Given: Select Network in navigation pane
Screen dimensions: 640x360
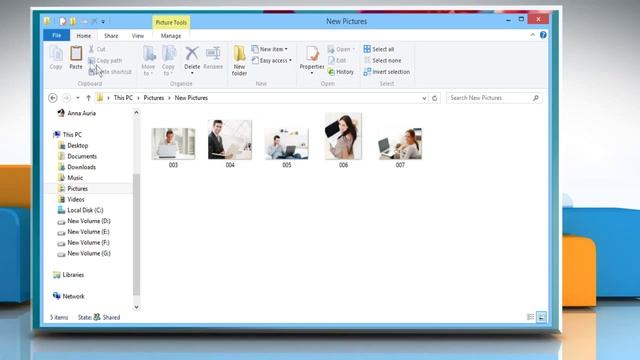Looking at the screenshot, I should [73, 296].
